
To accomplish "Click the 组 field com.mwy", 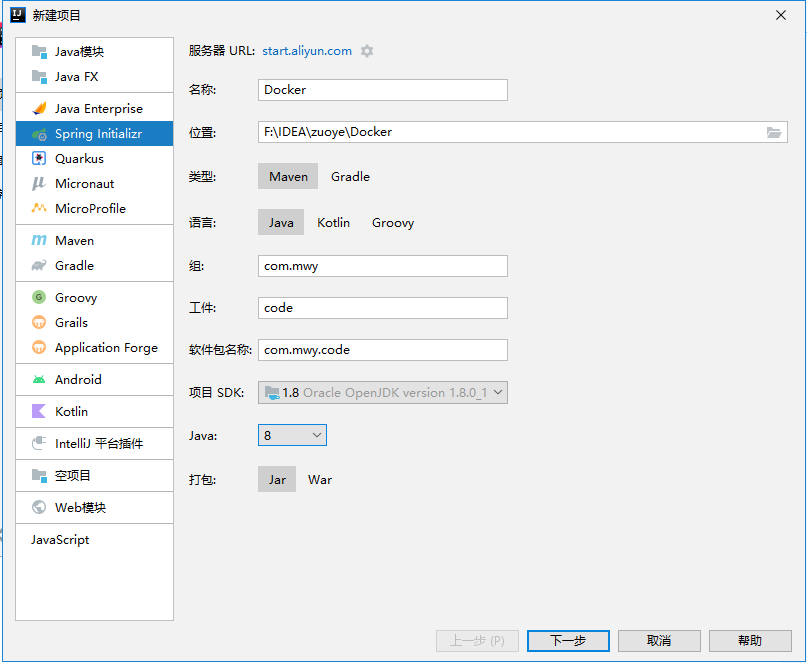I will click(383, 266).
